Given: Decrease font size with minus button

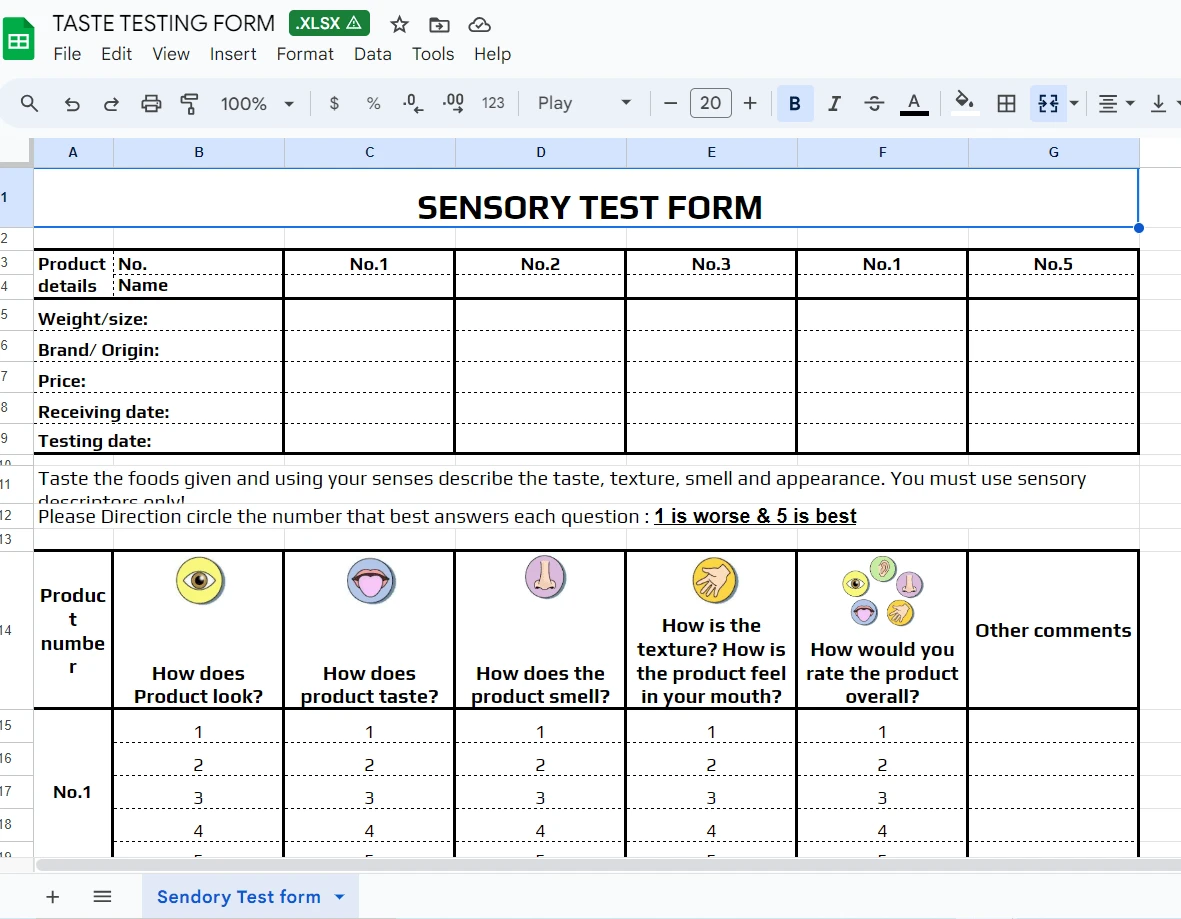Looking at the screenshot, I should coord(670,103).
